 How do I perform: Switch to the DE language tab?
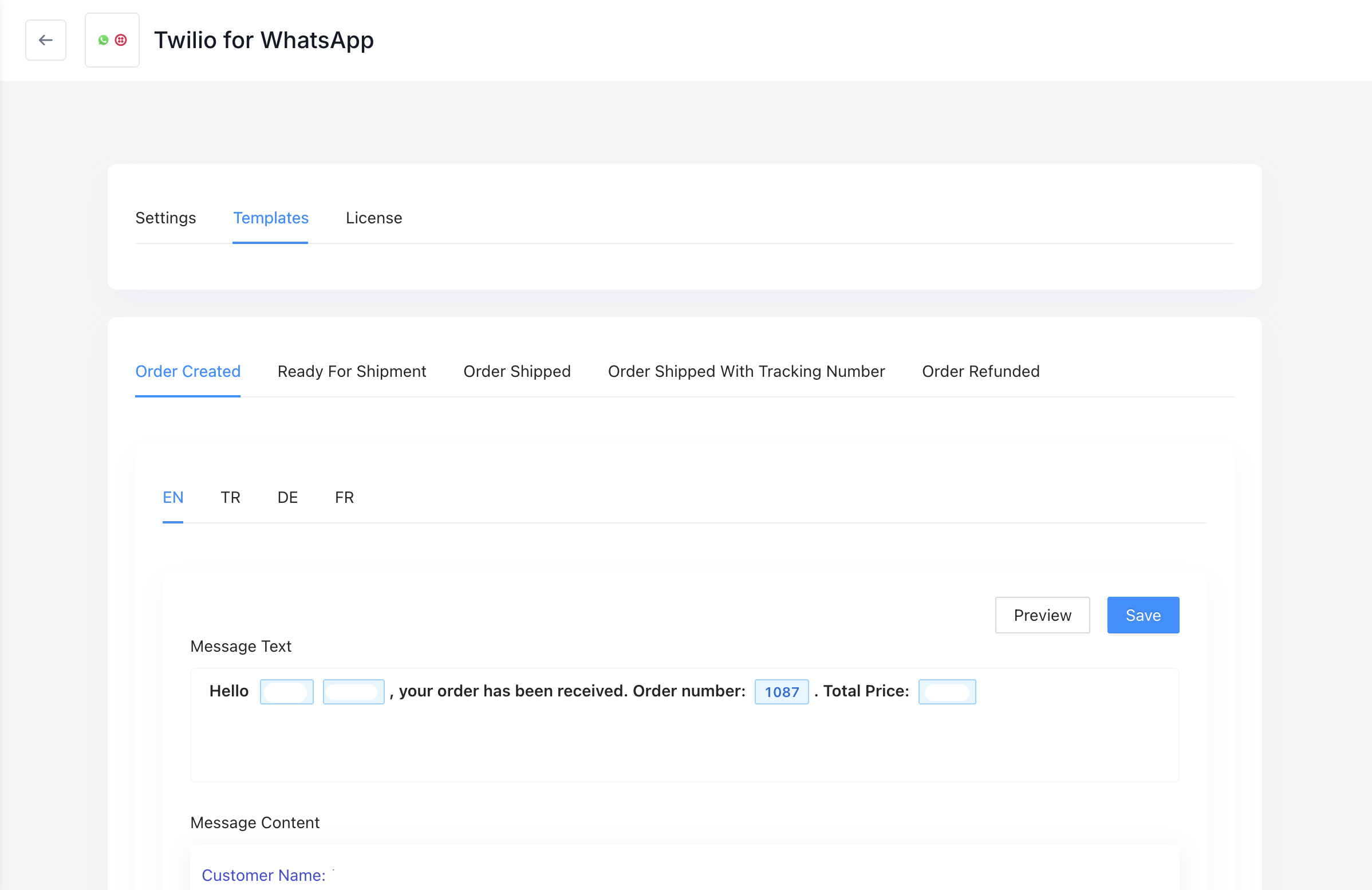tap(287, 497)
